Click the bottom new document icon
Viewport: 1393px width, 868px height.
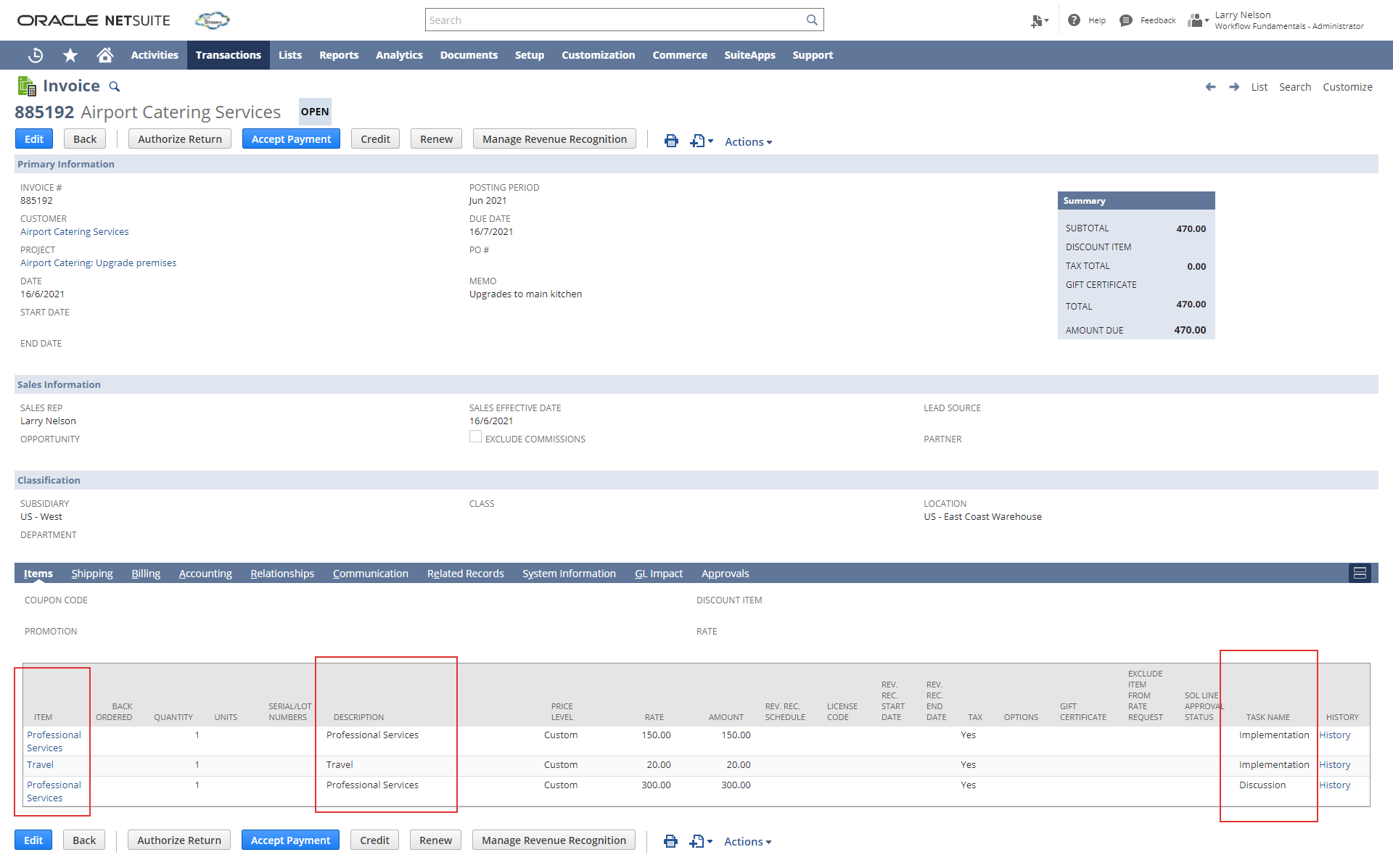click(696, 841)
